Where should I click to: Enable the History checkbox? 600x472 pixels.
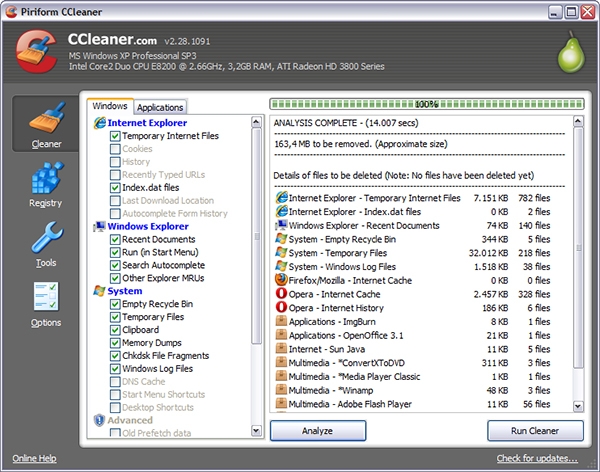click(x=115, y=162)
